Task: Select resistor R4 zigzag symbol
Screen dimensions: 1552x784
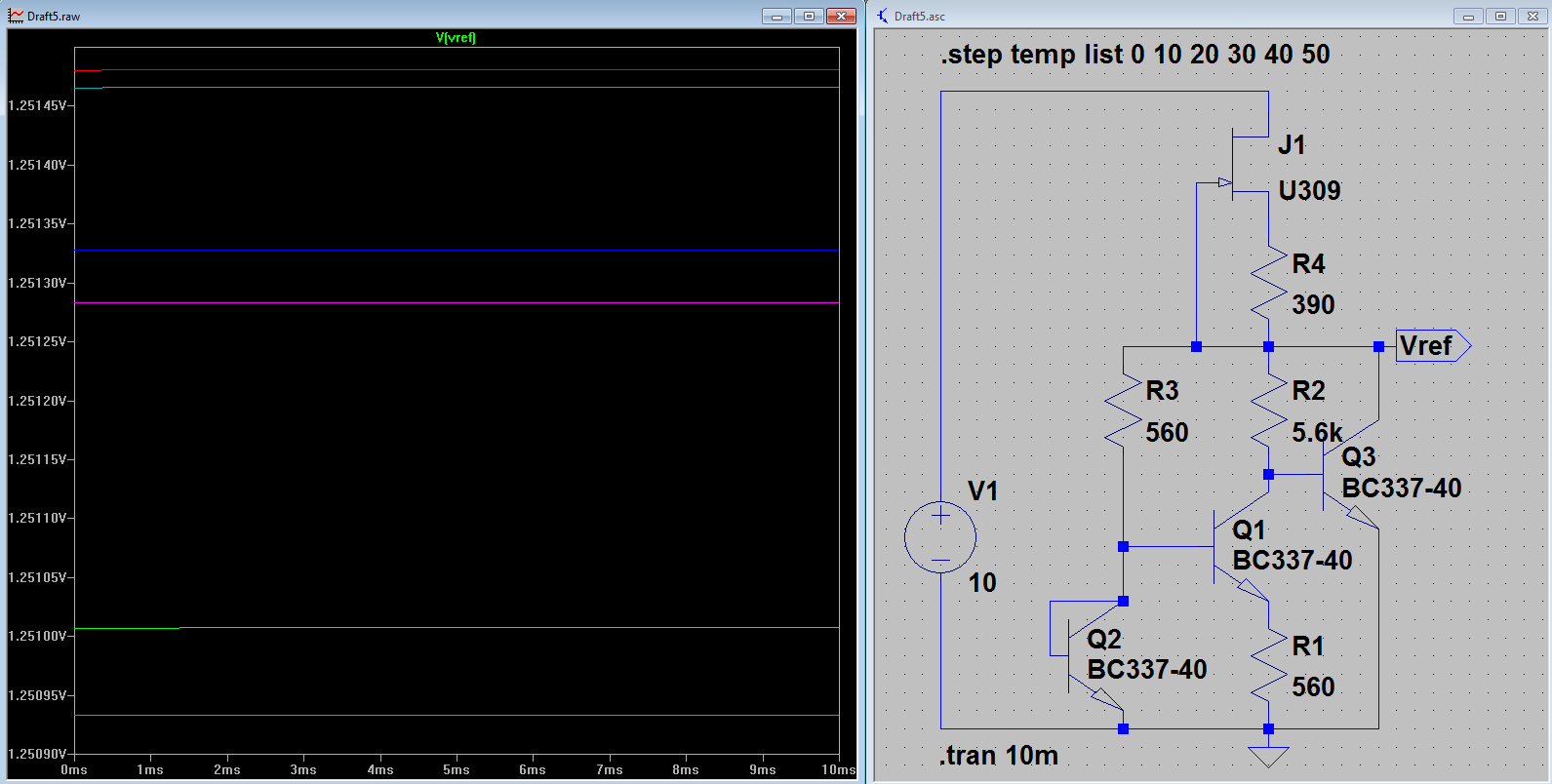Action: pos(1268,284)
